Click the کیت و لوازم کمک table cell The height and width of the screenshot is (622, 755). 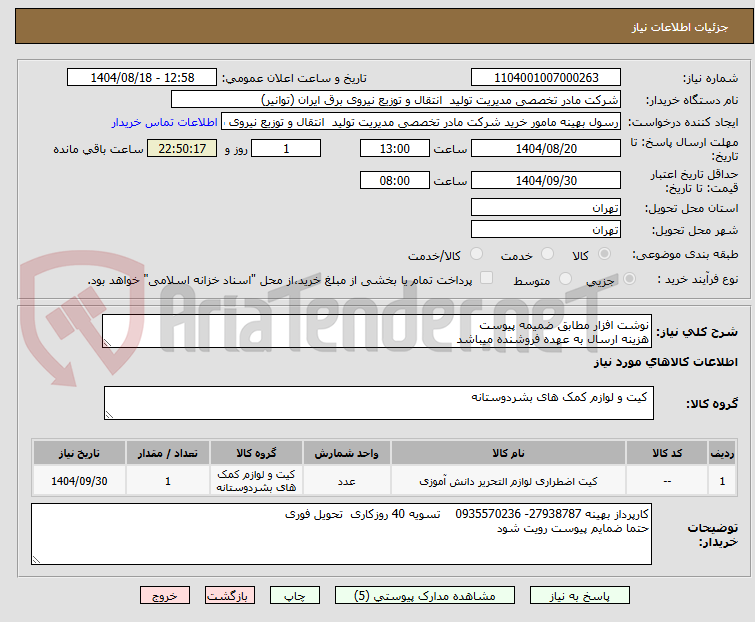click(256, 481)
